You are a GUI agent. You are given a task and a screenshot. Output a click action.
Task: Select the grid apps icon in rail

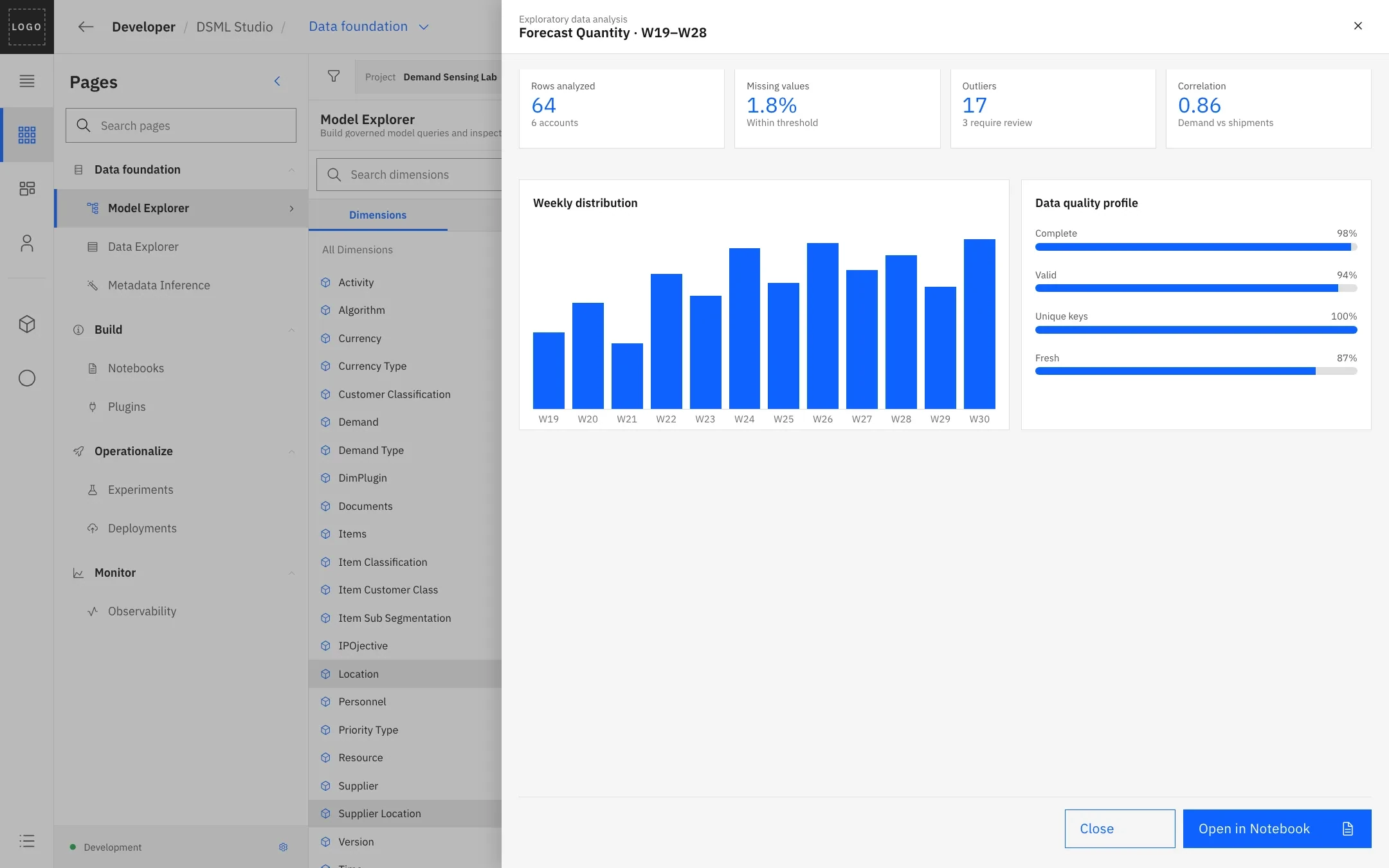(27, 135)
